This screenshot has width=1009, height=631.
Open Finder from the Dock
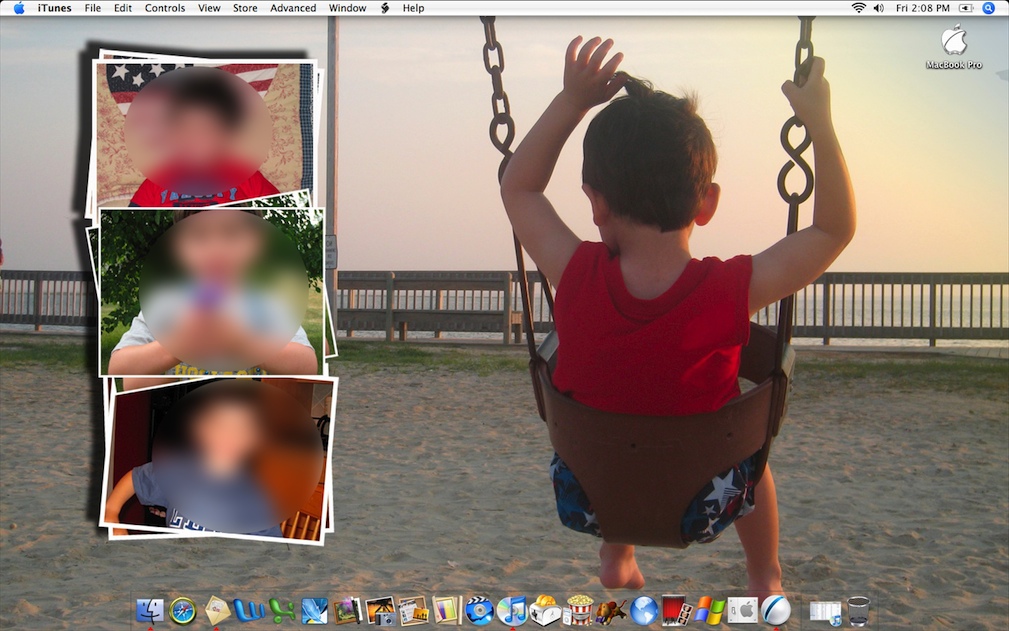(149, 610)
